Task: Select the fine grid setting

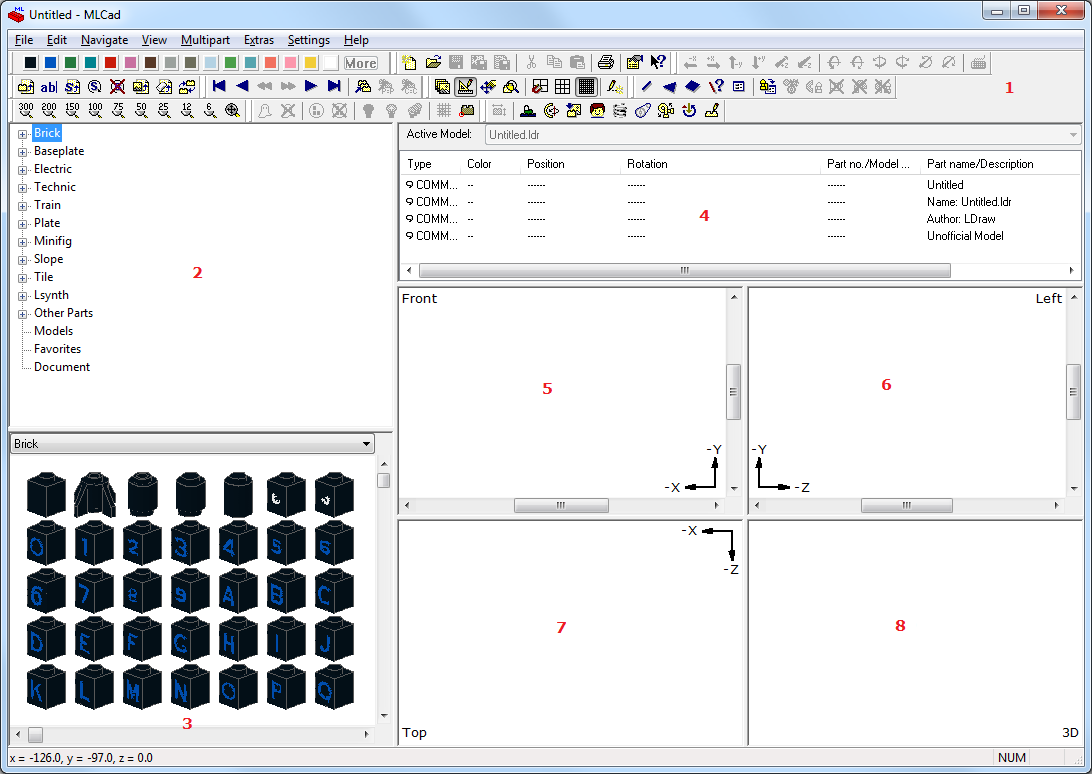Action: pos(586,86)
